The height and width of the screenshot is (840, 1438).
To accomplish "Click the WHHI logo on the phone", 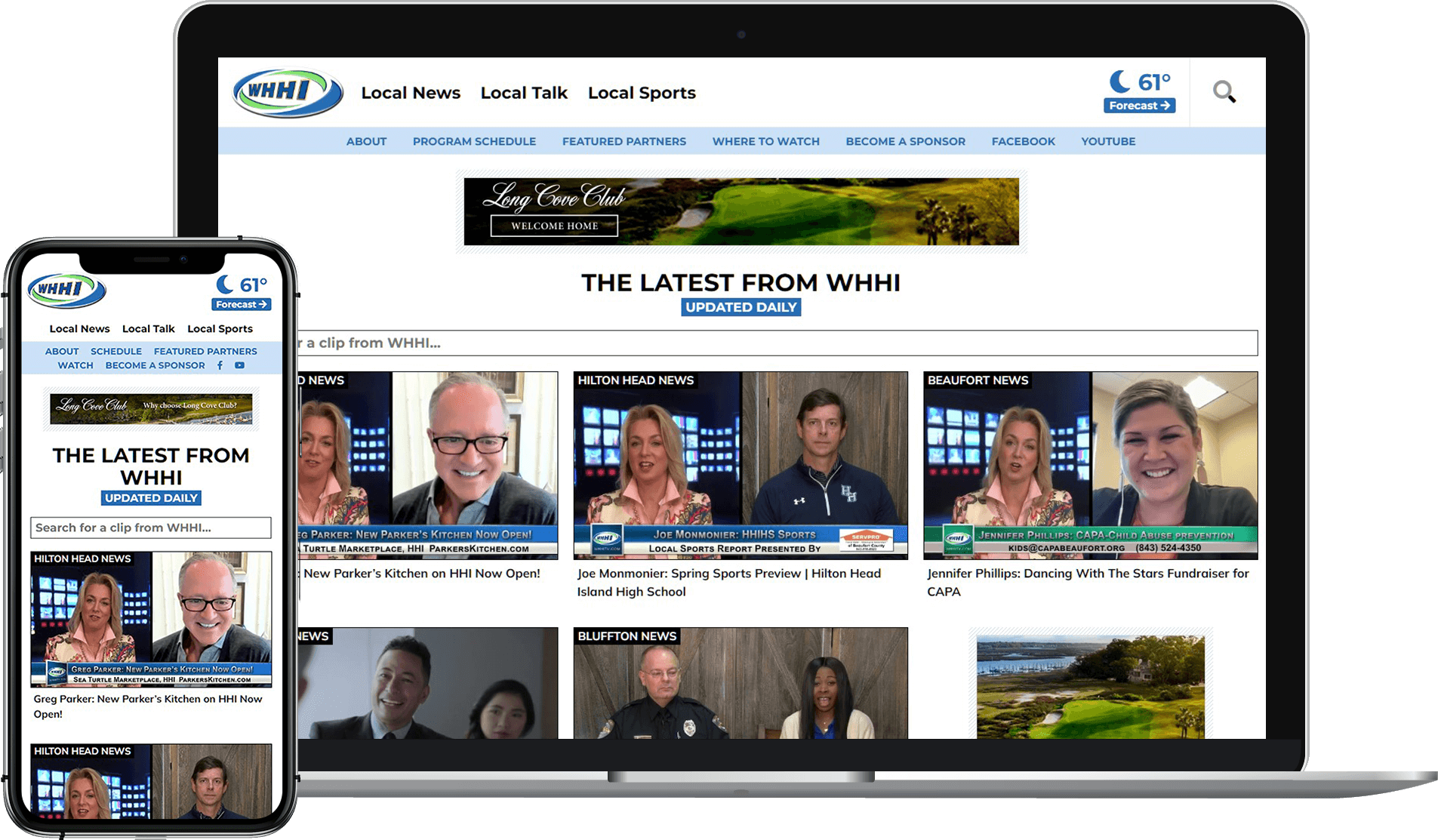I will point(66,291).
